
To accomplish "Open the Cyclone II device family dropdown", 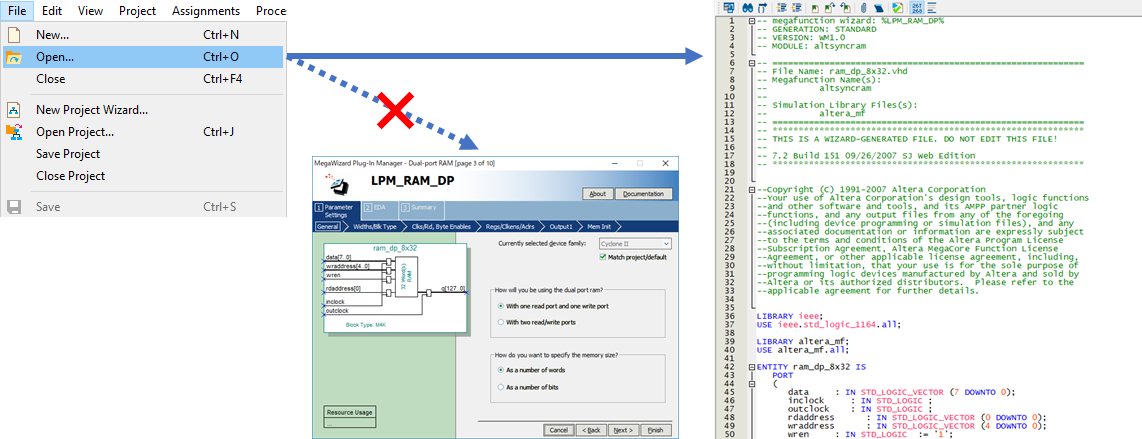I will click(635, 244).
